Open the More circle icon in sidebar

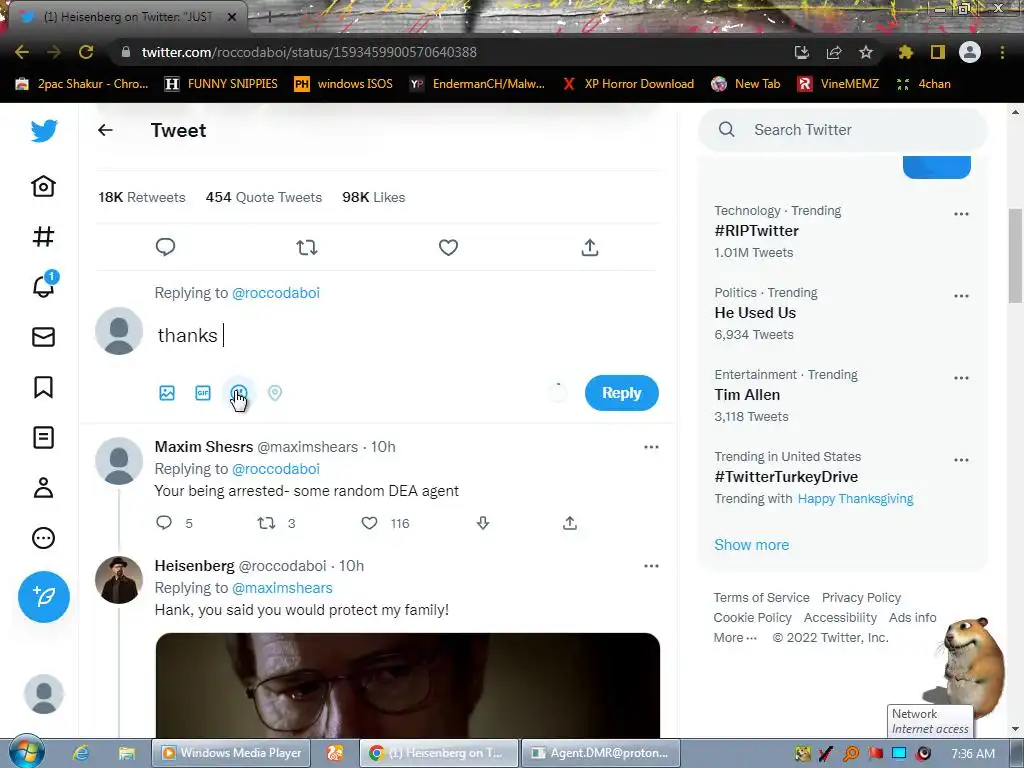44,538
